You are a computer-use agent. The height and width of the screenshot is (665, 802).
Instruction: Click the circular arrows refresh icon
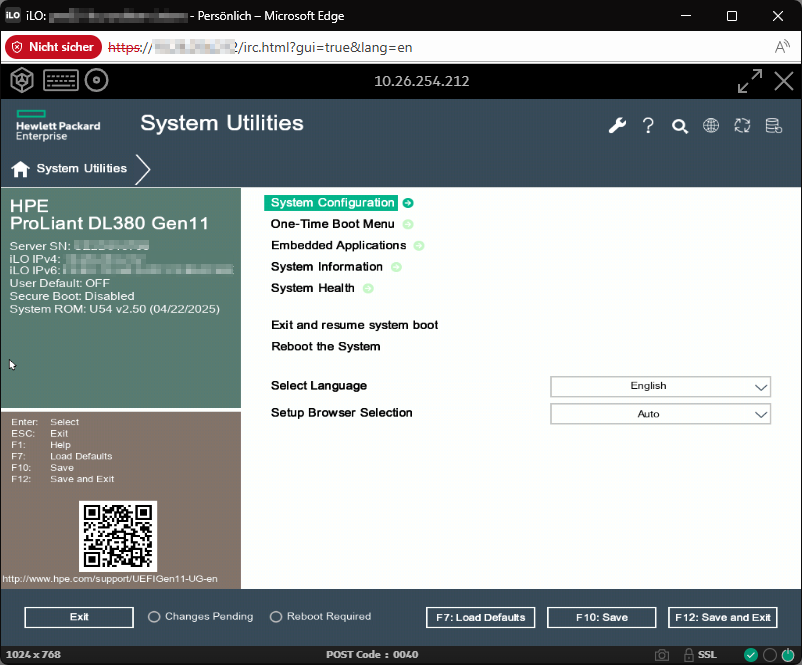[x=742, y=125]
